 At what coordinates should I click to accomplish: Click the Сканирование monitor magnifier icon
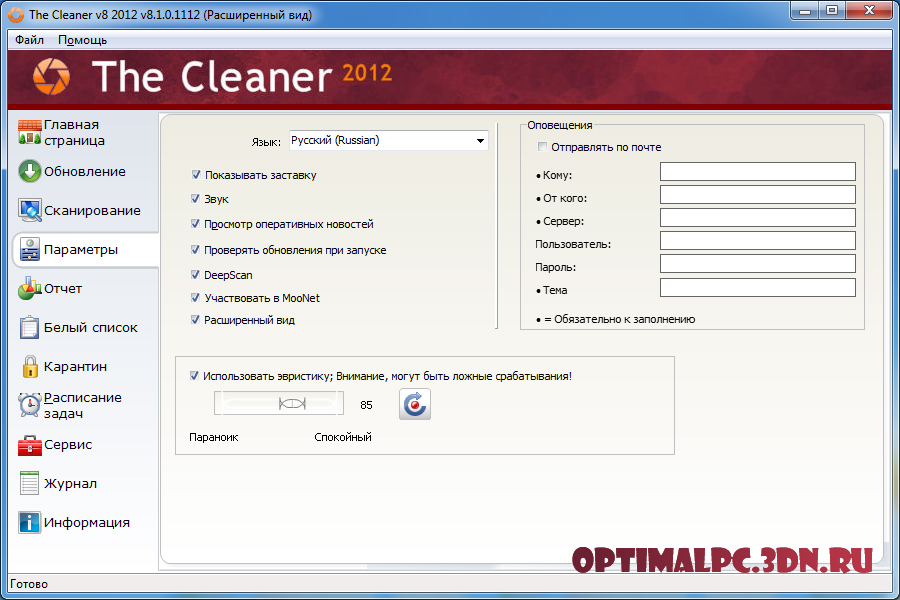29,210
